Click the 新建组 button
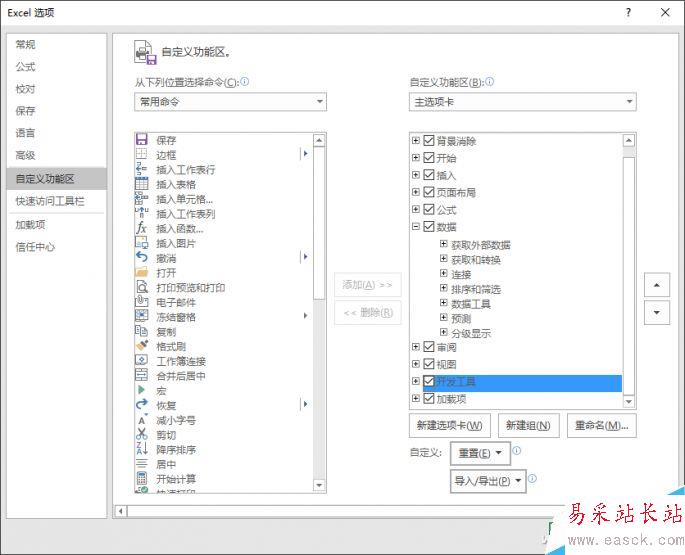The width and height of the screenshot is (685, 555). pos(529,425)
